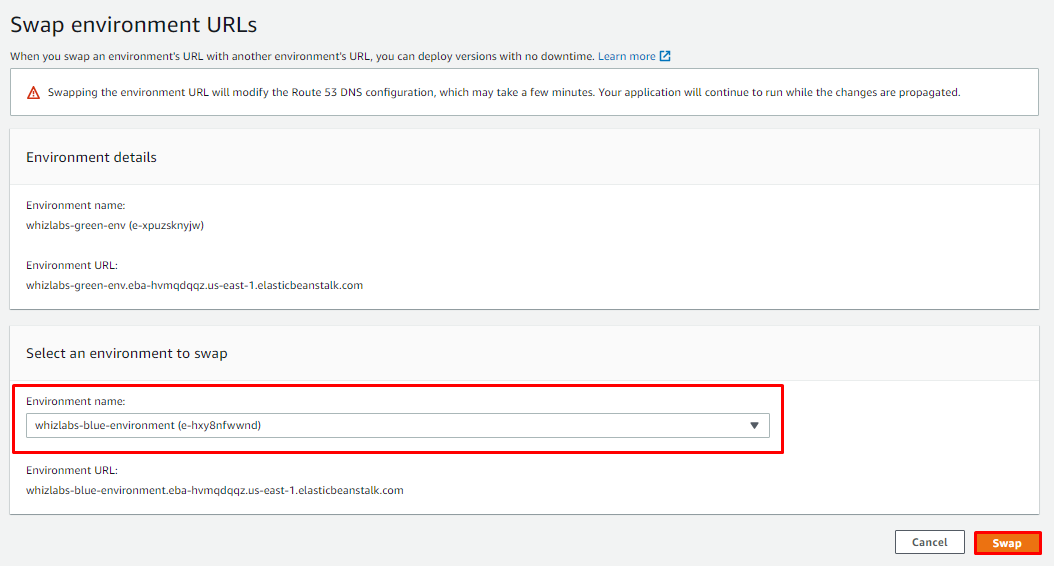This screenshot has width=1054, height=566.
Task: Click the Environment name label in Environment details
Action: pyautogui.click(x=76, y=205)
